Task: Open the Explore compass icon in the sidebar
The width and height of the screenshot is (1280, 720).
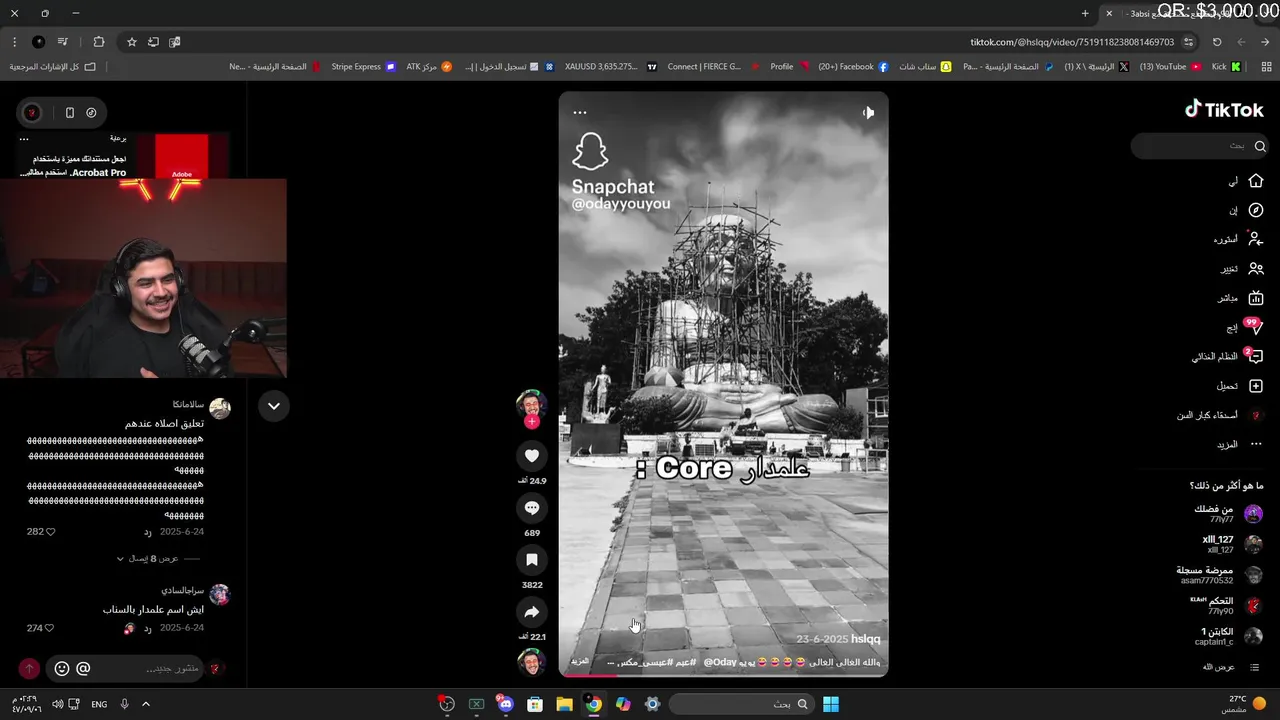Action: click(x=1256, y=210)
